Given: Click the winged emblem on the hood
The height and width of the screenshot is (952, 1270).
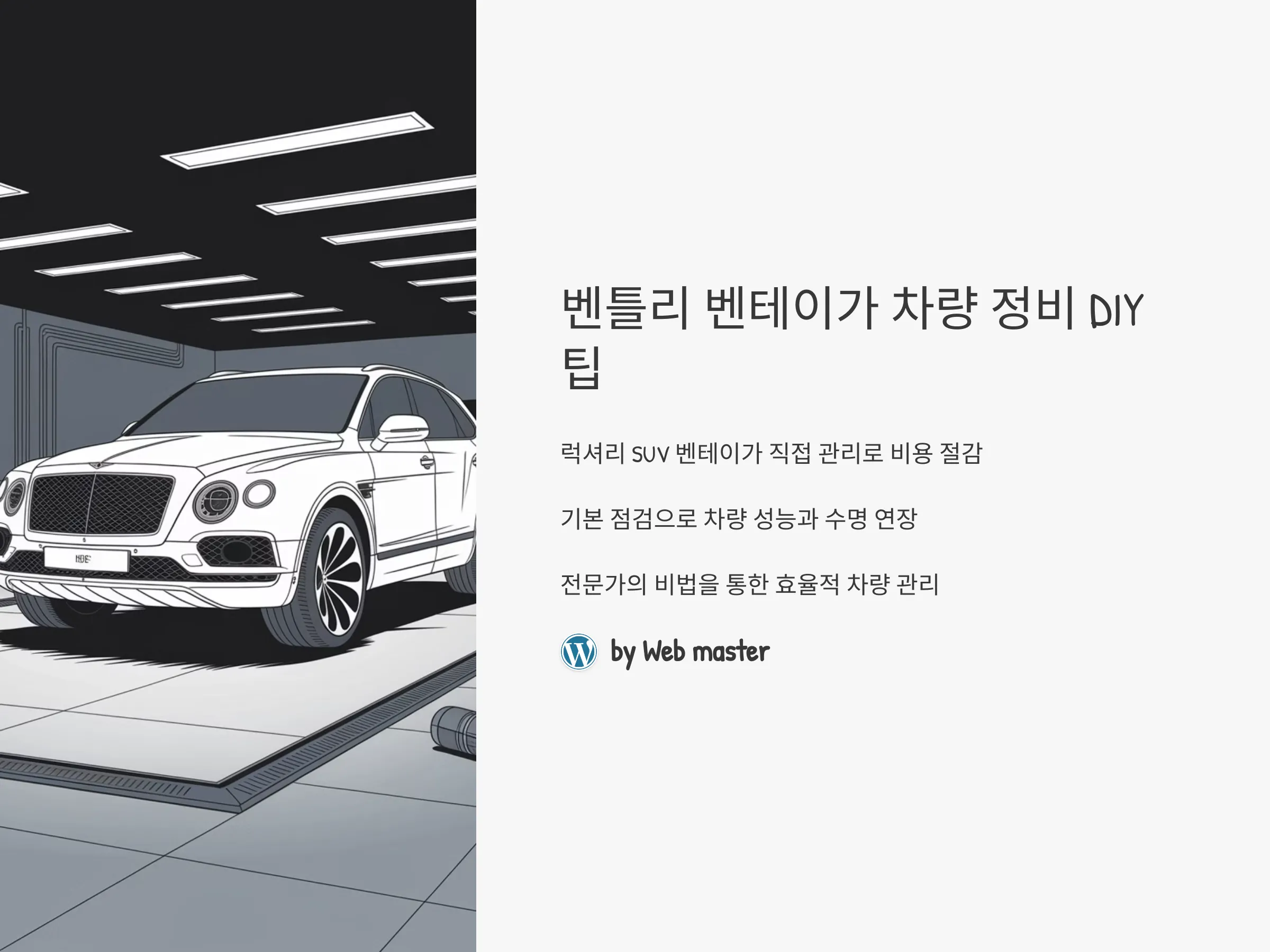Looking at the screenshot, I should pyautogui.click(x=98, y=464).
